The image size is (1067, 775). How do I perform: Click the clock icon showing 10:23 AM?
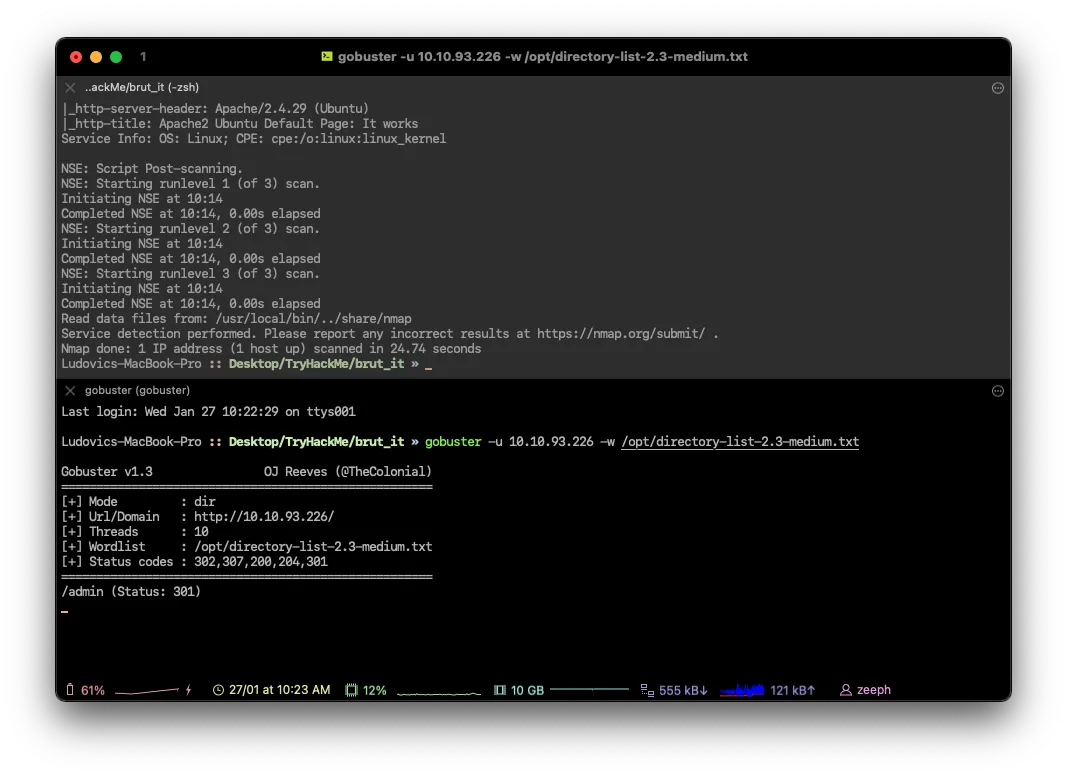219,690
